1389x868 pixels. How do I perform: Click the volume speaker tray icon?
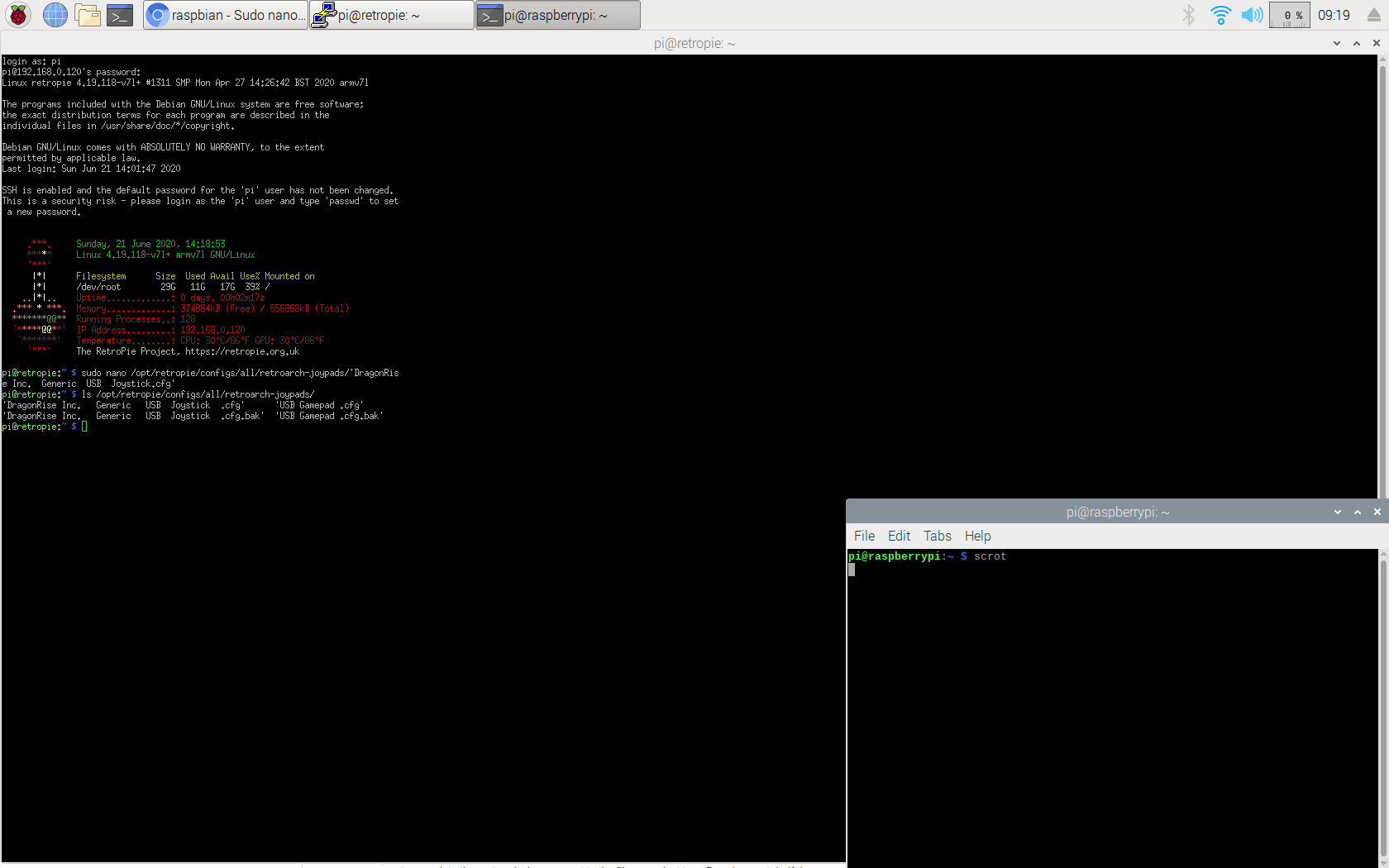[x=1252, y=15]
